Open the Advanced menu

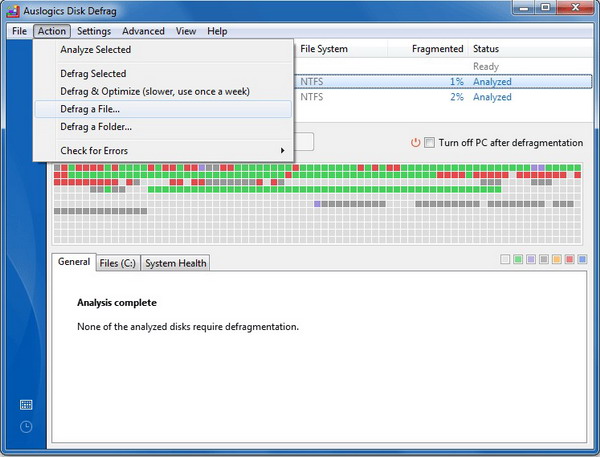click(x=143, y=31)
